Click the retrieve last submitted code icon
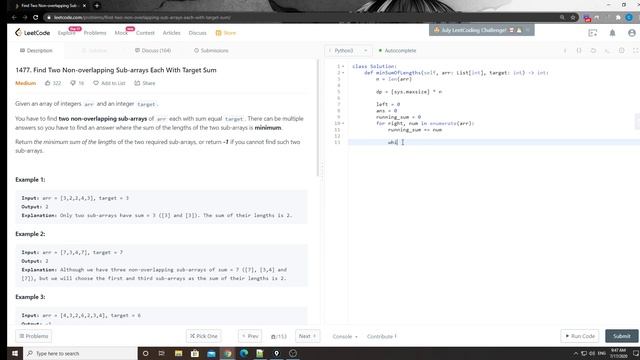The width and height of the screenshot is (640, 360). (x=593, y=51)
